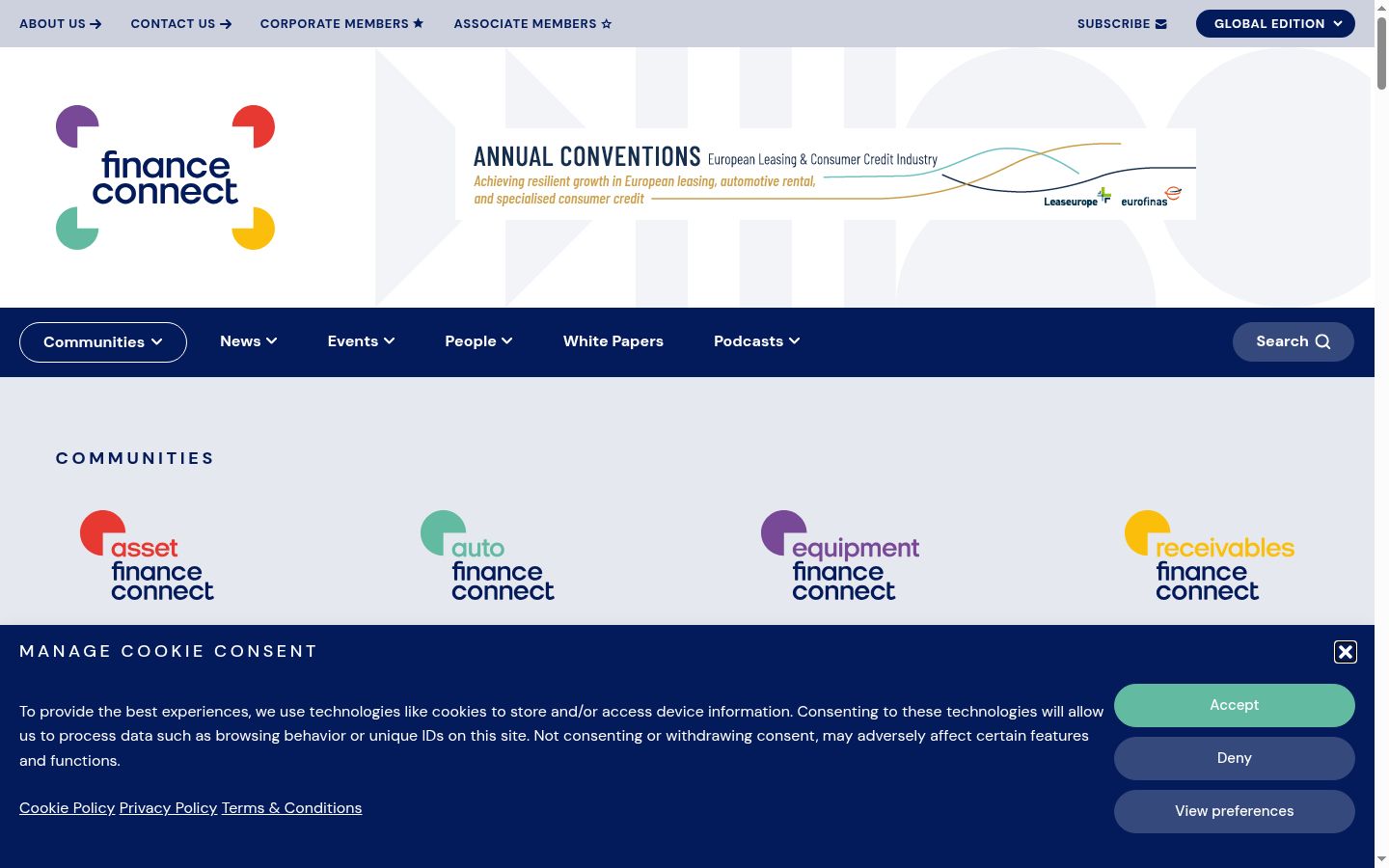View Corporate Members page
This screenshot has width=1389, height=868.
coord(341,23)
